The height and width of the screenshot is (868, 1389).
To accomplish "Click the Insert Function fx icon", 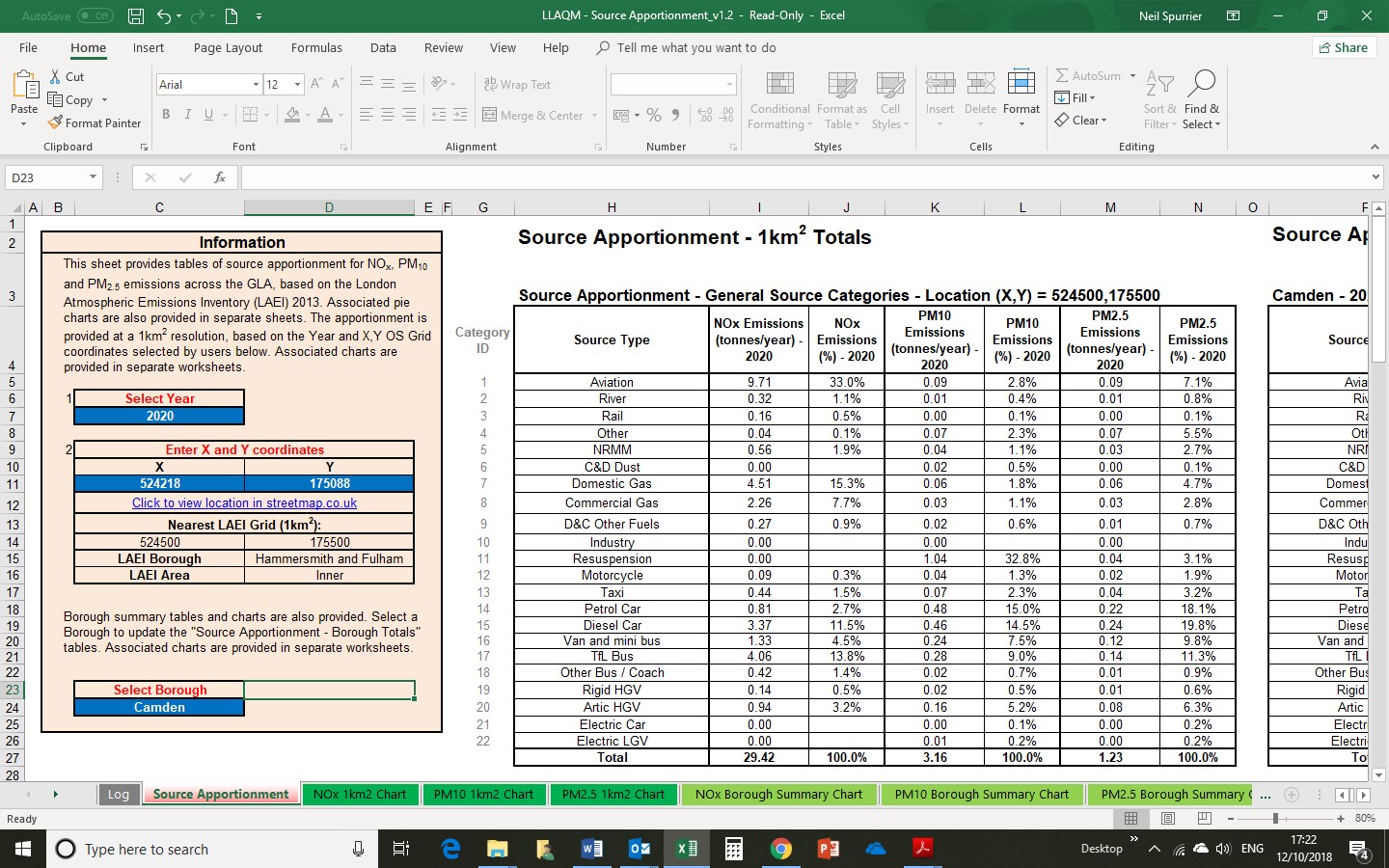I will click(220, 177).
